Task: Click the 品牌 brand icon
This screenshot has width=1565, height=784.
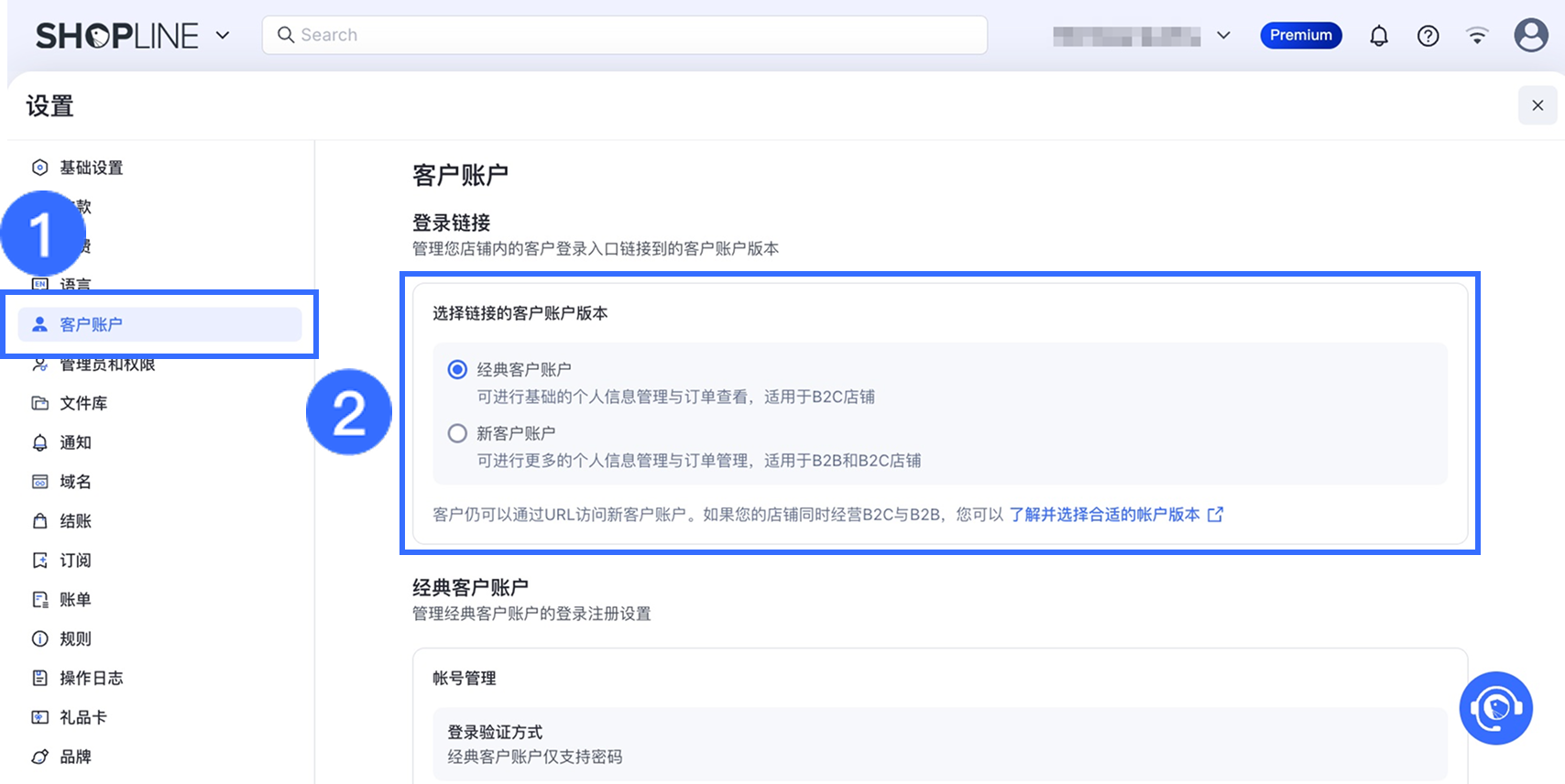Action: (39, 757)
